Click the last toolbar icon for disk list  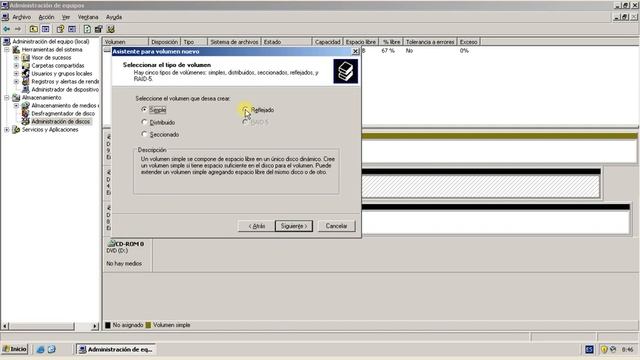coord(111,29)
